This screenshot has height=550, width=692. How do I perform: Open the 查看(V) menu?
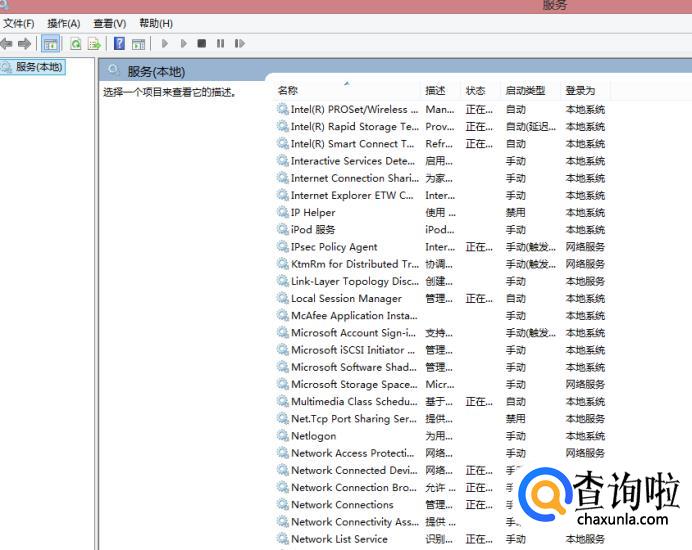pyautogui.click(x=110, y=23)
